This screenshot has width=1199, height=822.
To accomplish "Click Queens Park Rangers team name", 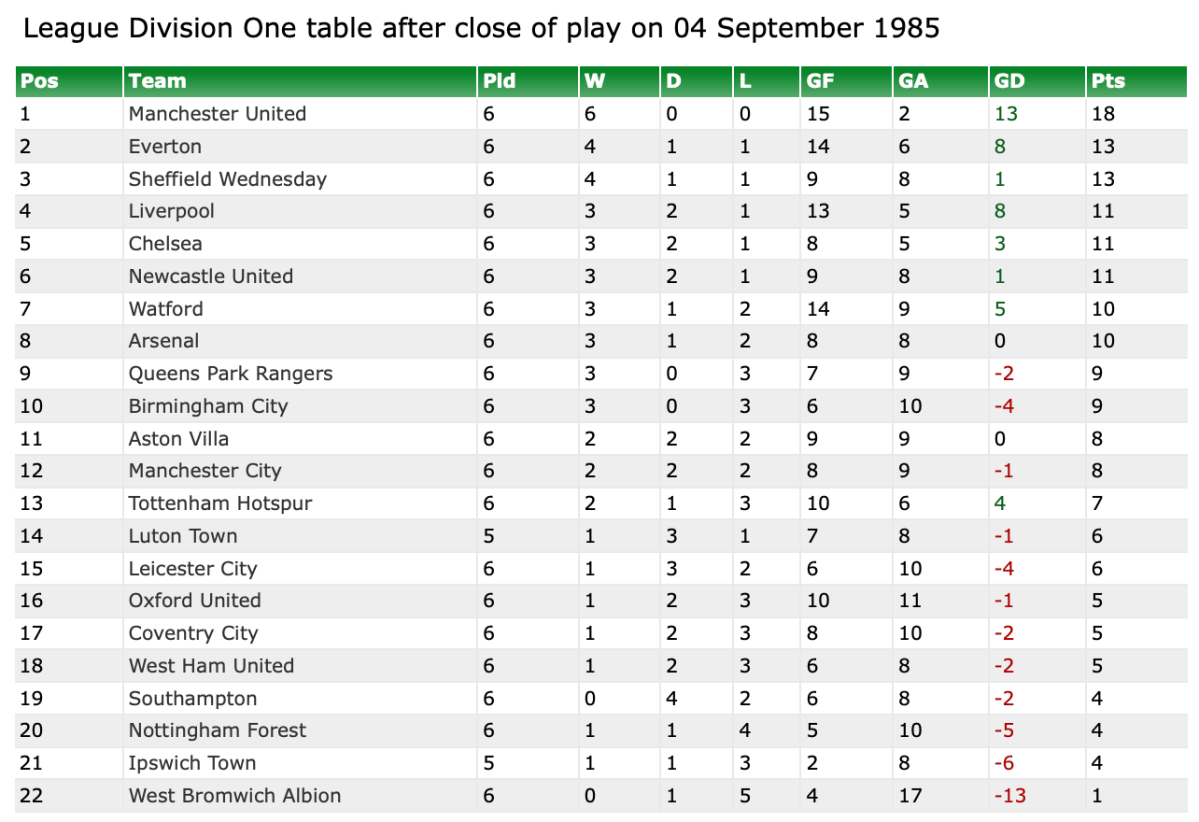I will click(x=230, y=374).
